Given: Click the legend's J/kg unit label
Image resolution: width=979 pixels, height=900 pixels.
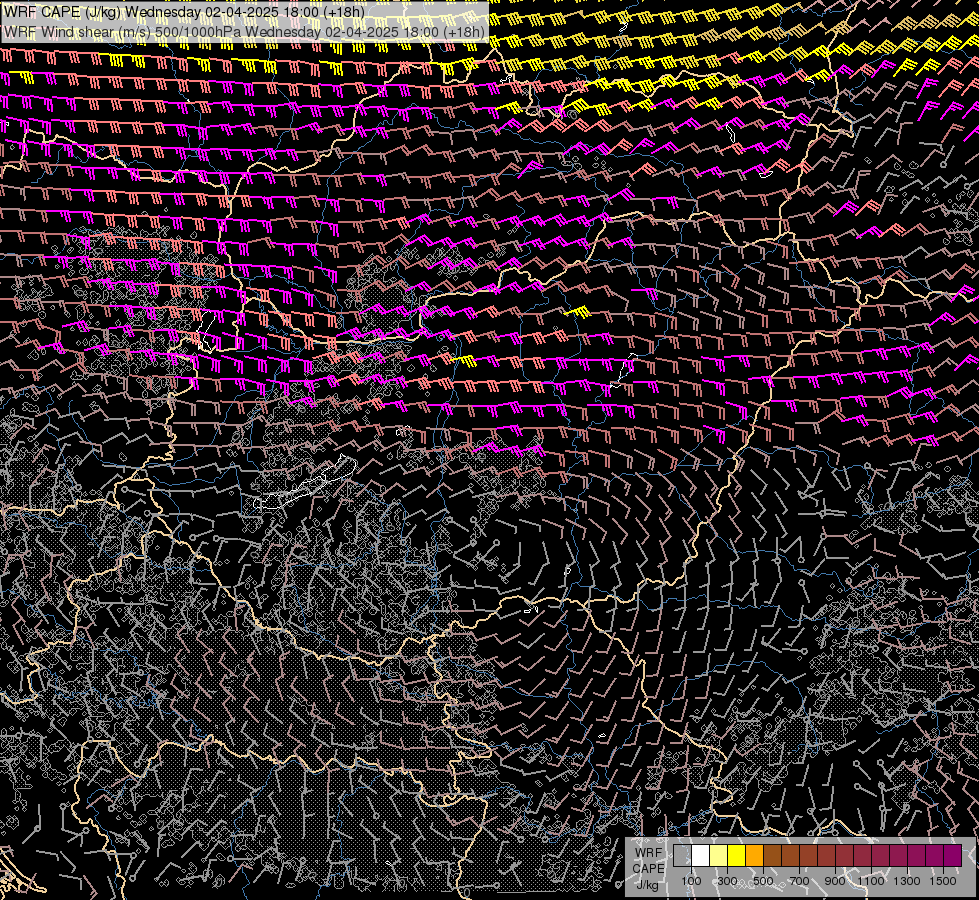Looking at the screenshot, I should click(647, 885).
